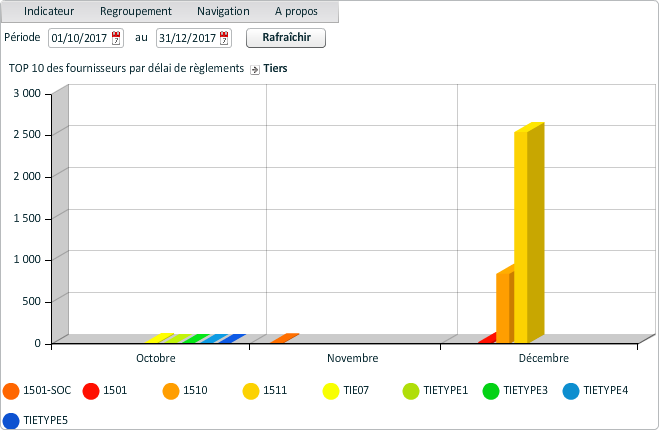Click the TIE07 yellow legend dot

pos(331,391)
